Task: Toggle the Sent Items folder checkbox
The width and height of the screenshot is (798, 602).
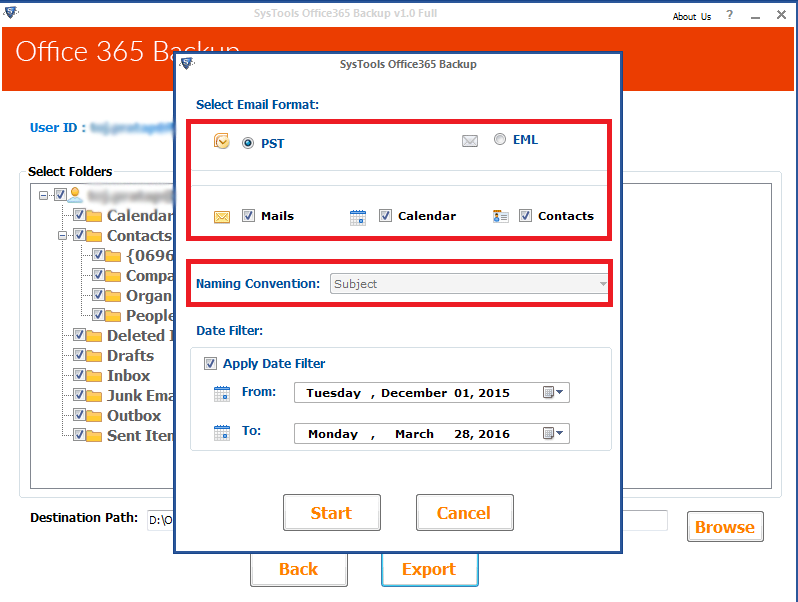Action: pyautogui.click(x=79, y=435)
